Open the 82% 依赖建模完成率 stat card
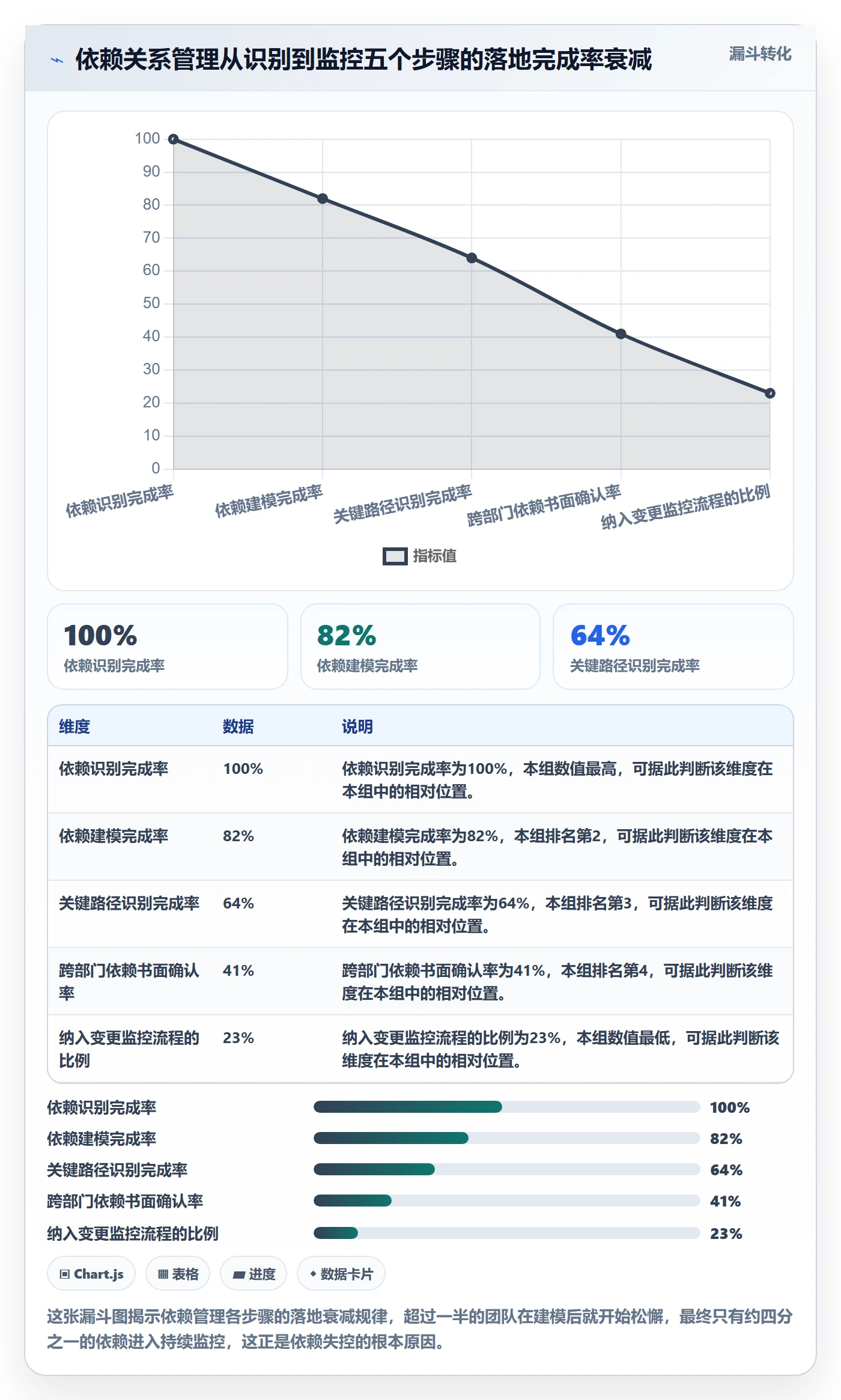 click(x=421, y=647)
